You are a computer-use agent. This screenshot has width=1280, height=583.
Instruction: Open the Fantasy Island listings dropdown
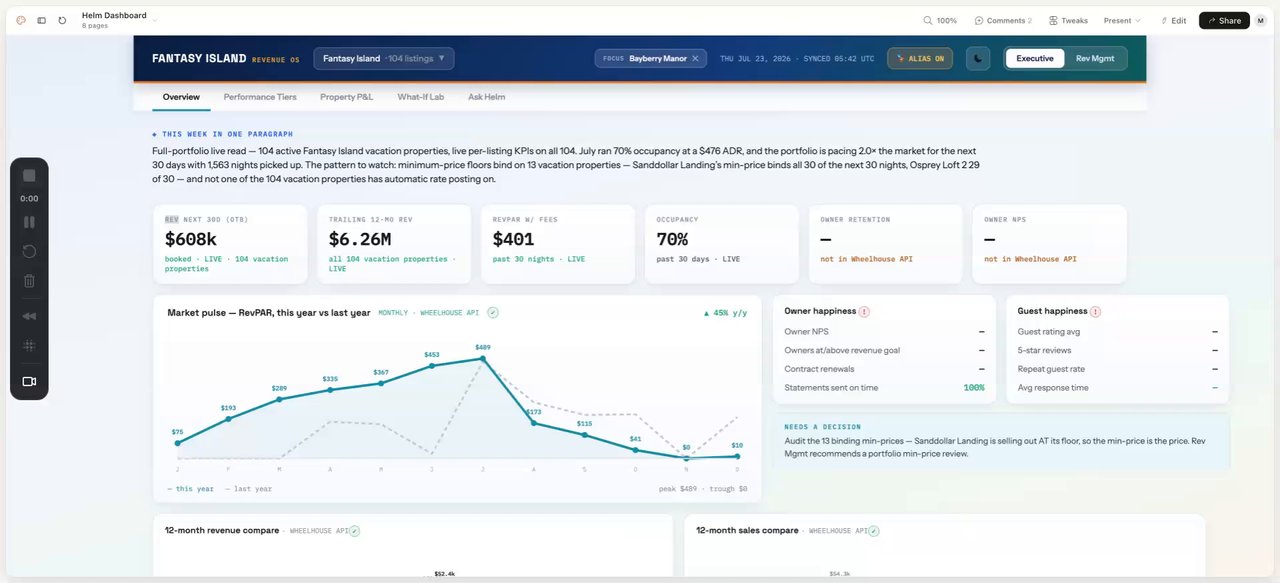384,58
